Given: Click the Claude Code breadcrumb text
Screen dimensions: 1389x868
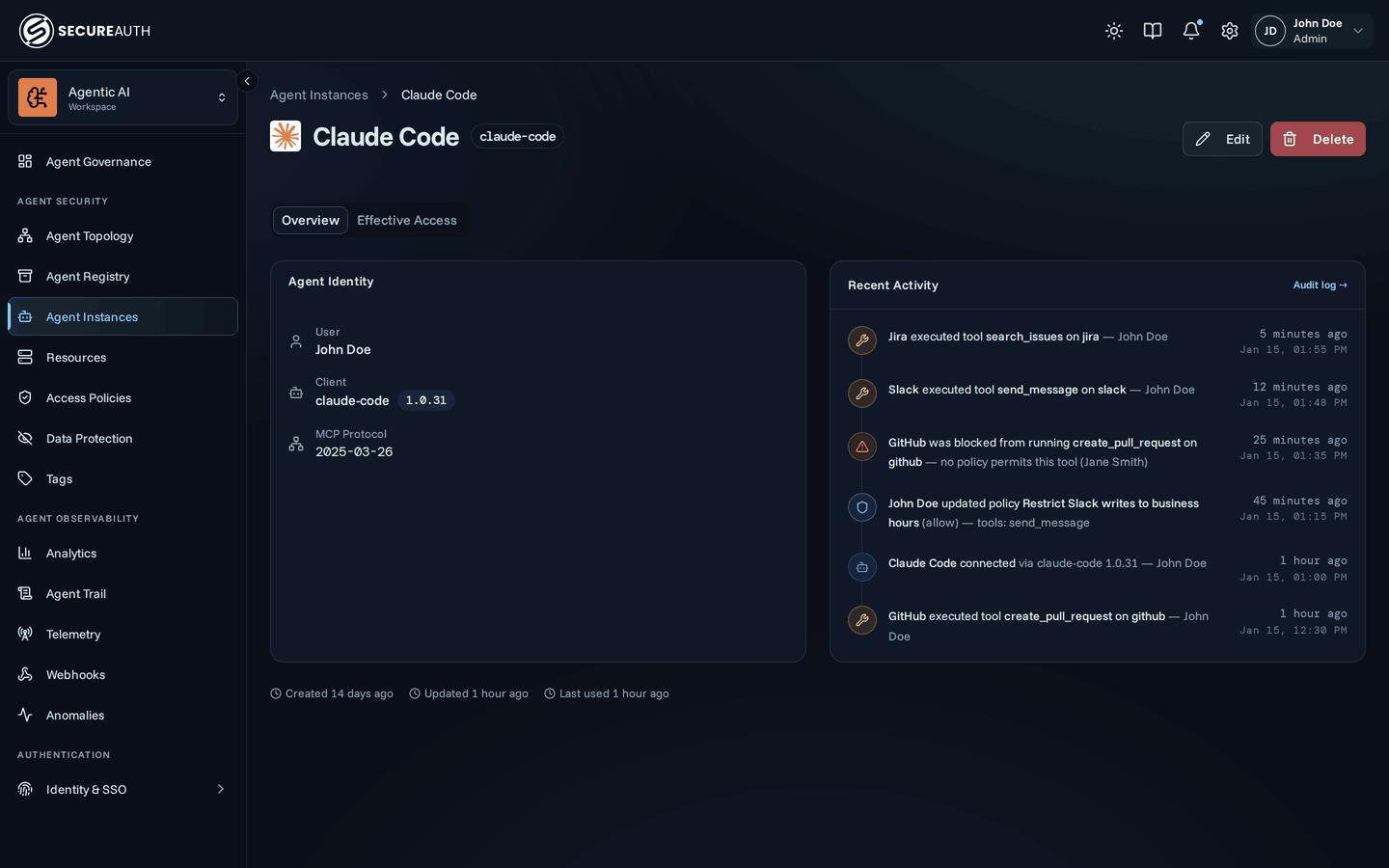Looking at the screenshot, I should click(439, 95).
